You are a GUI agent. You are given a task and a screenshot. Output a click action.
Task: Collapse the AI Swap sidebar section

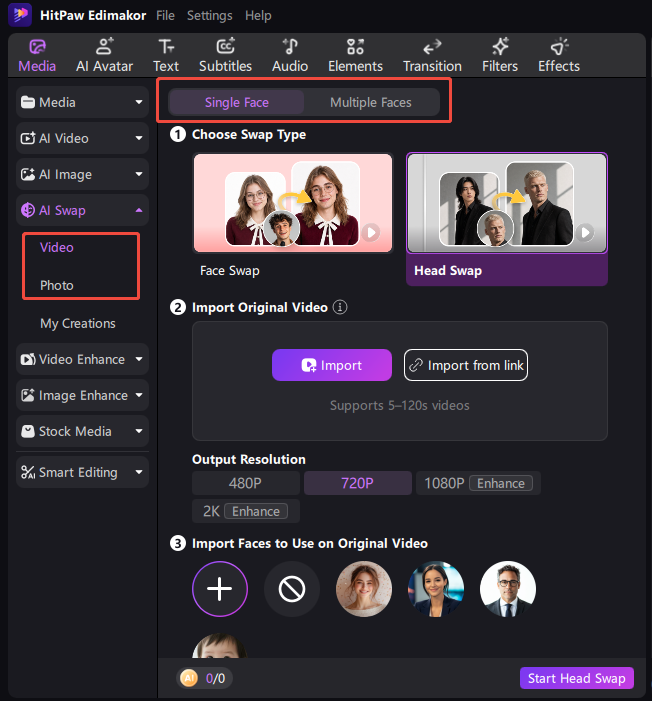tap(82, 210)
